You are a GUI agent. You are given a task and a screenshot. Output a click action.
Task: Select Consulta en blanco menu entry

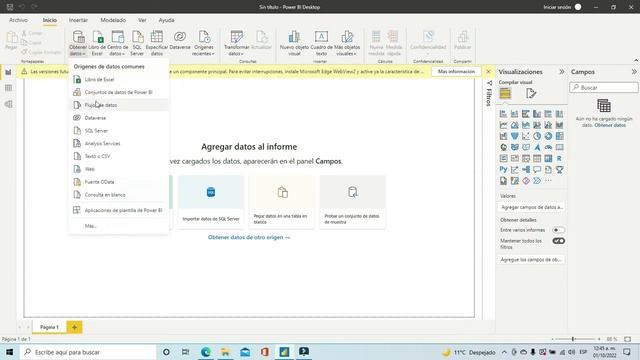pyautogui.click(x=118, y=195)
